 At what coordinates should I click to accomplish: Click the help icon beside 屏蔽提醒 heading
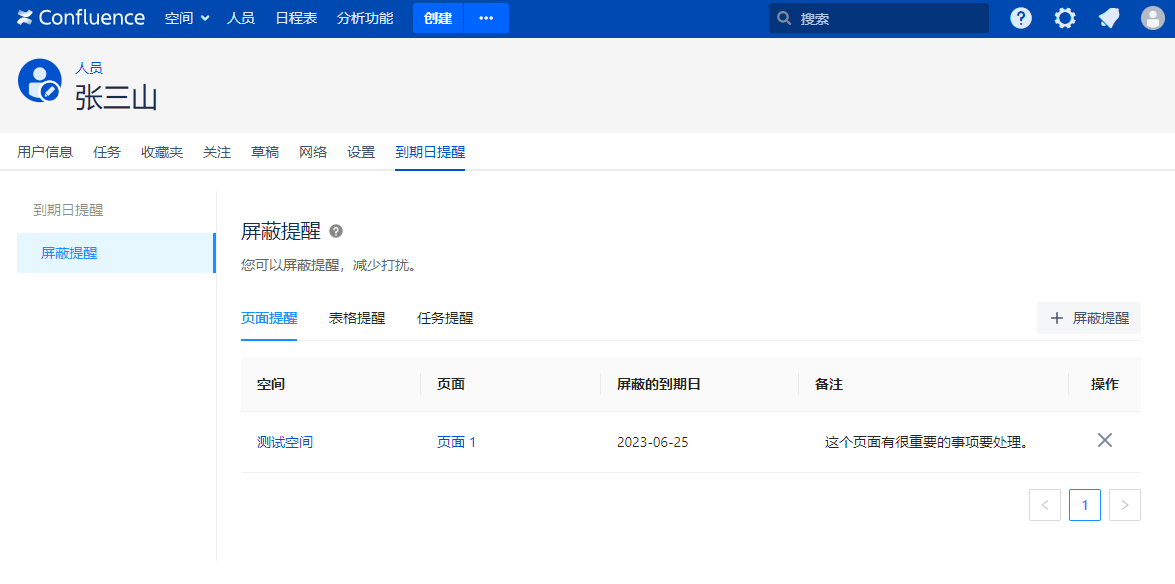336,231
